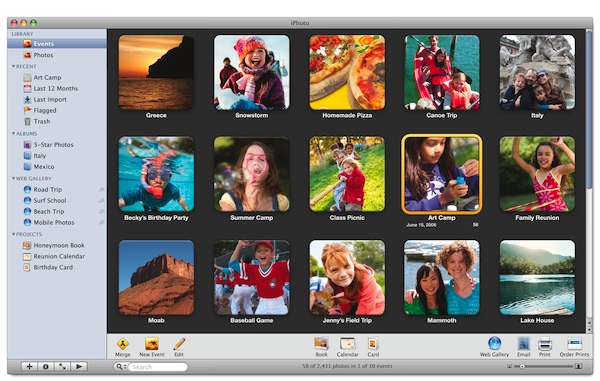600x381 pixels.
Task: Click the small thumbnail size icon
Action: click(509, 366)
